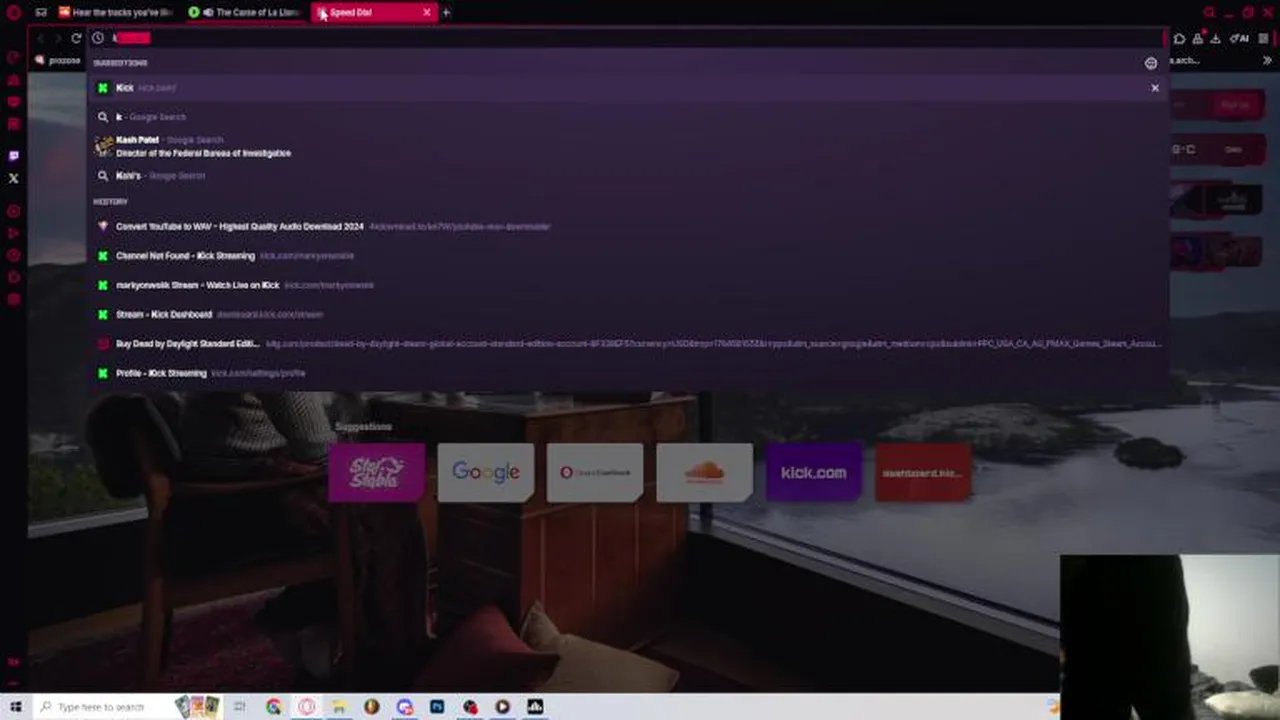
Task: Open the Windows Start menu
Action: 15,707
